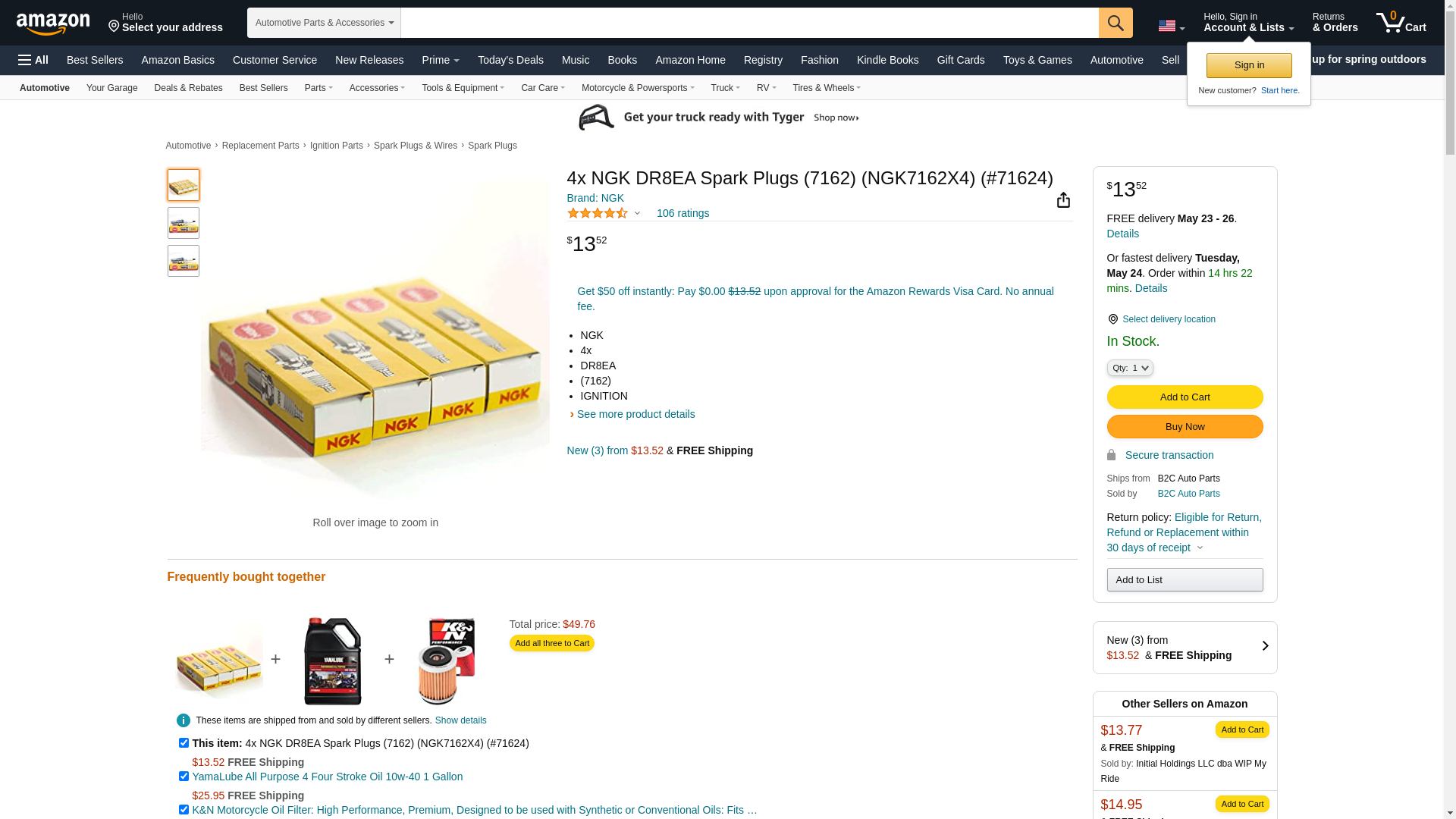Click the location pin Select your address
The height and width of the screenshot is (819, 1456).
coord(165,23)
